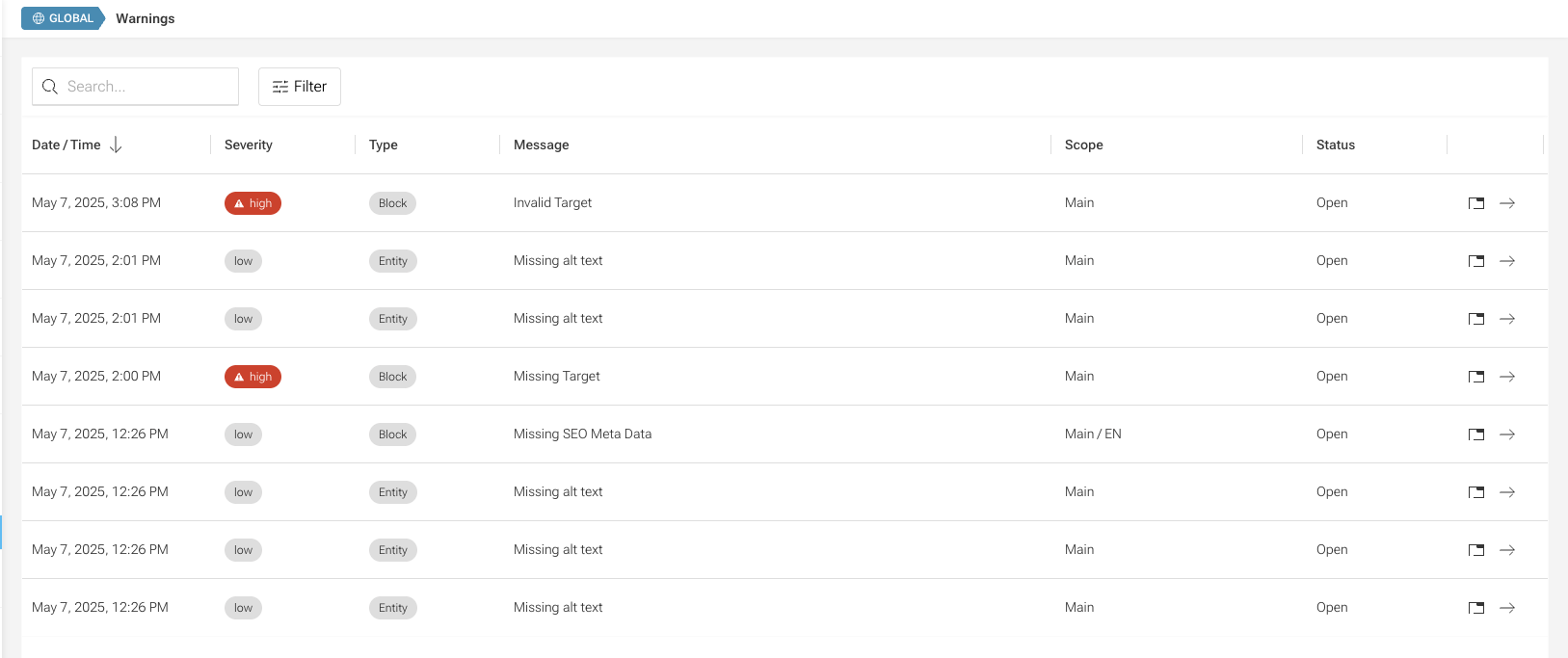This screenshot has height=658, width=1568.
Task: Open panel icon for Missing SEO Meta Data
Action: (1475, 434)
